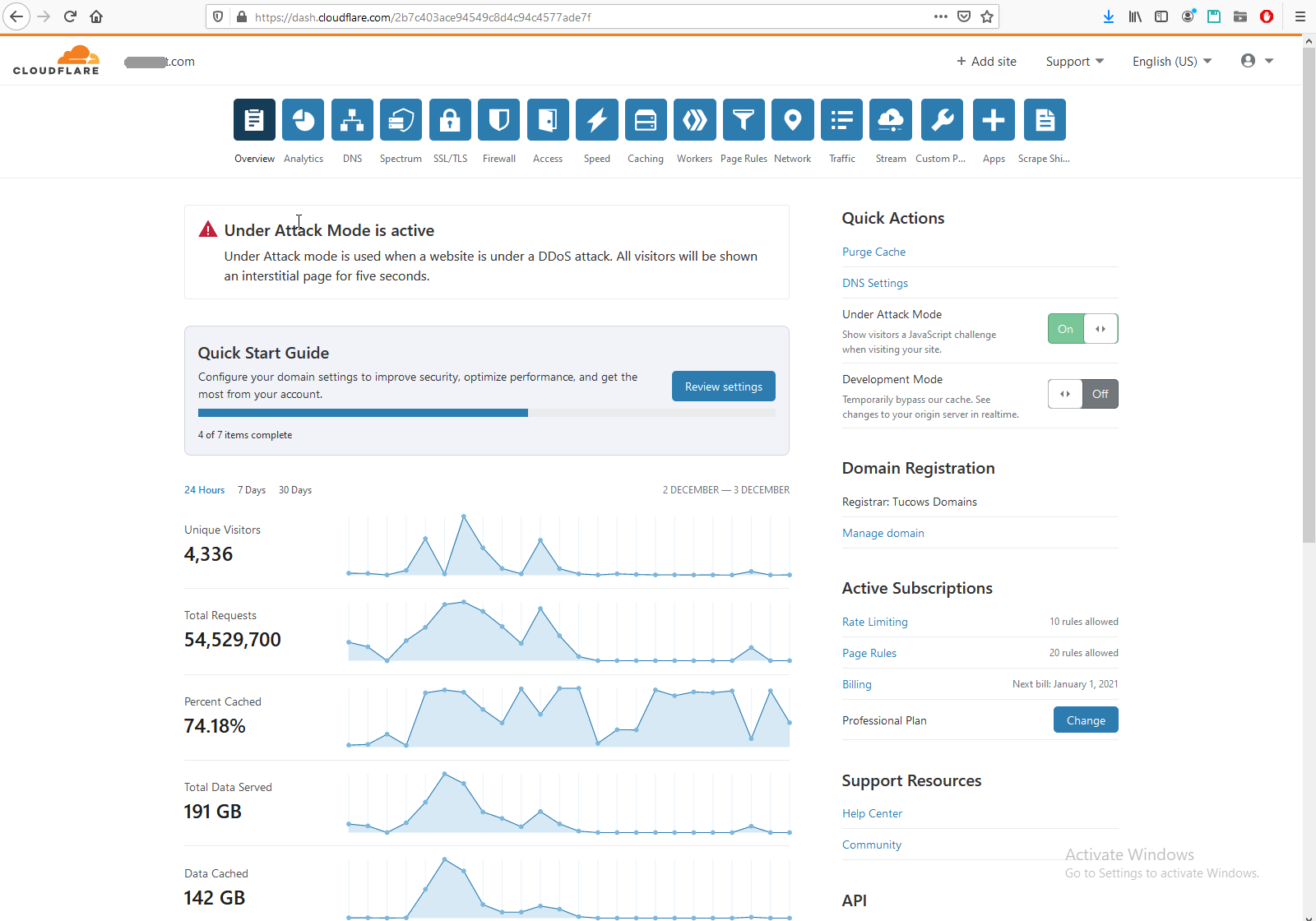This screenshot has width=1316, height=921.
Task: Open the Community link
Action: click(872, 845)
